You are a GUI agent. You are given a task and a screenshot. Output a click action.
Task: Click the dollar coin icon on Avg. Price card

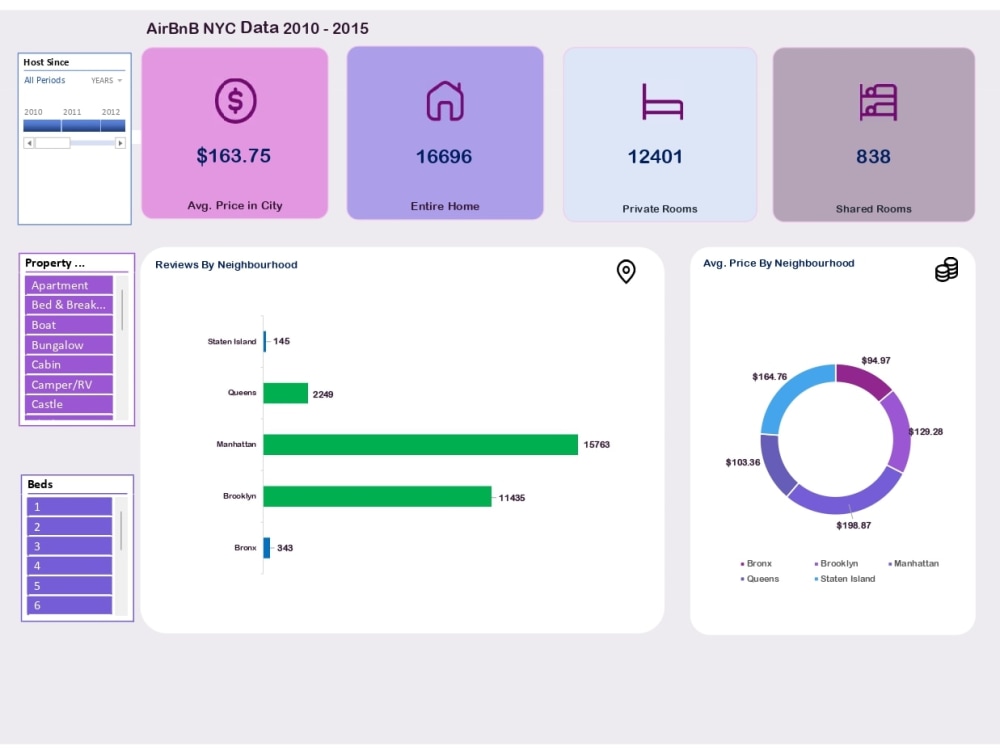coord(235,101)
